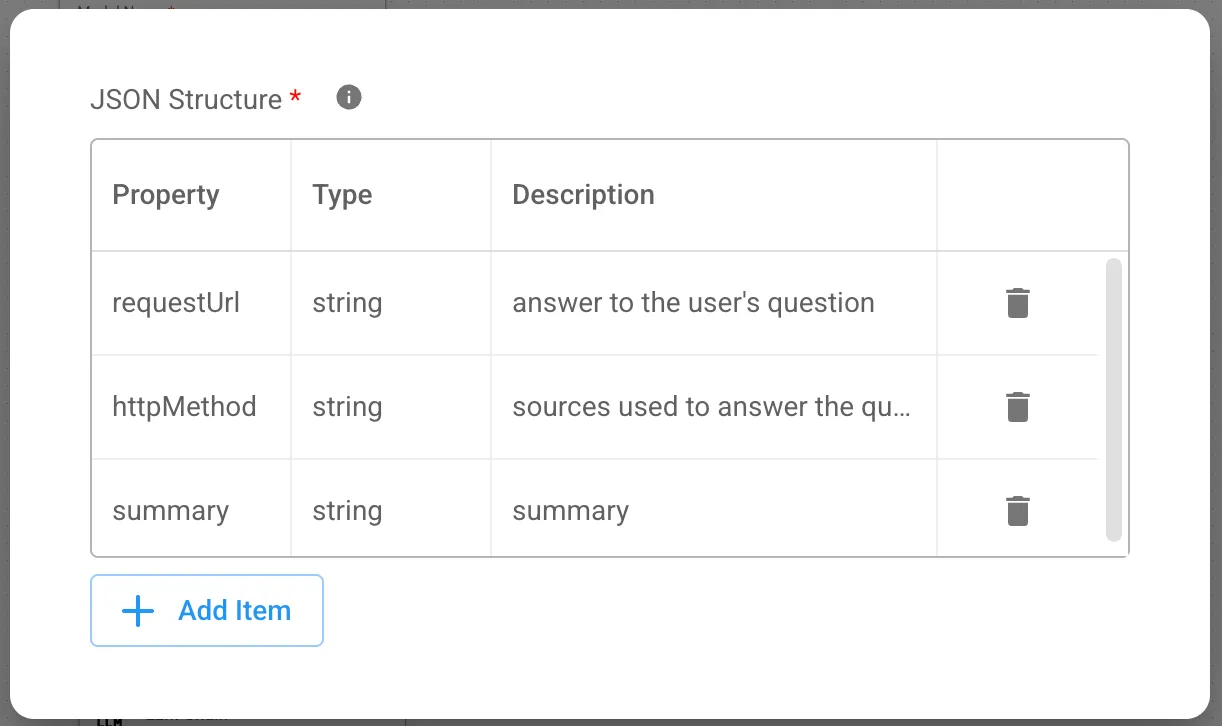This screenshot has height=726, width=1222.
Task: Click the plus icon in Add Item
Action: point(137,611)
